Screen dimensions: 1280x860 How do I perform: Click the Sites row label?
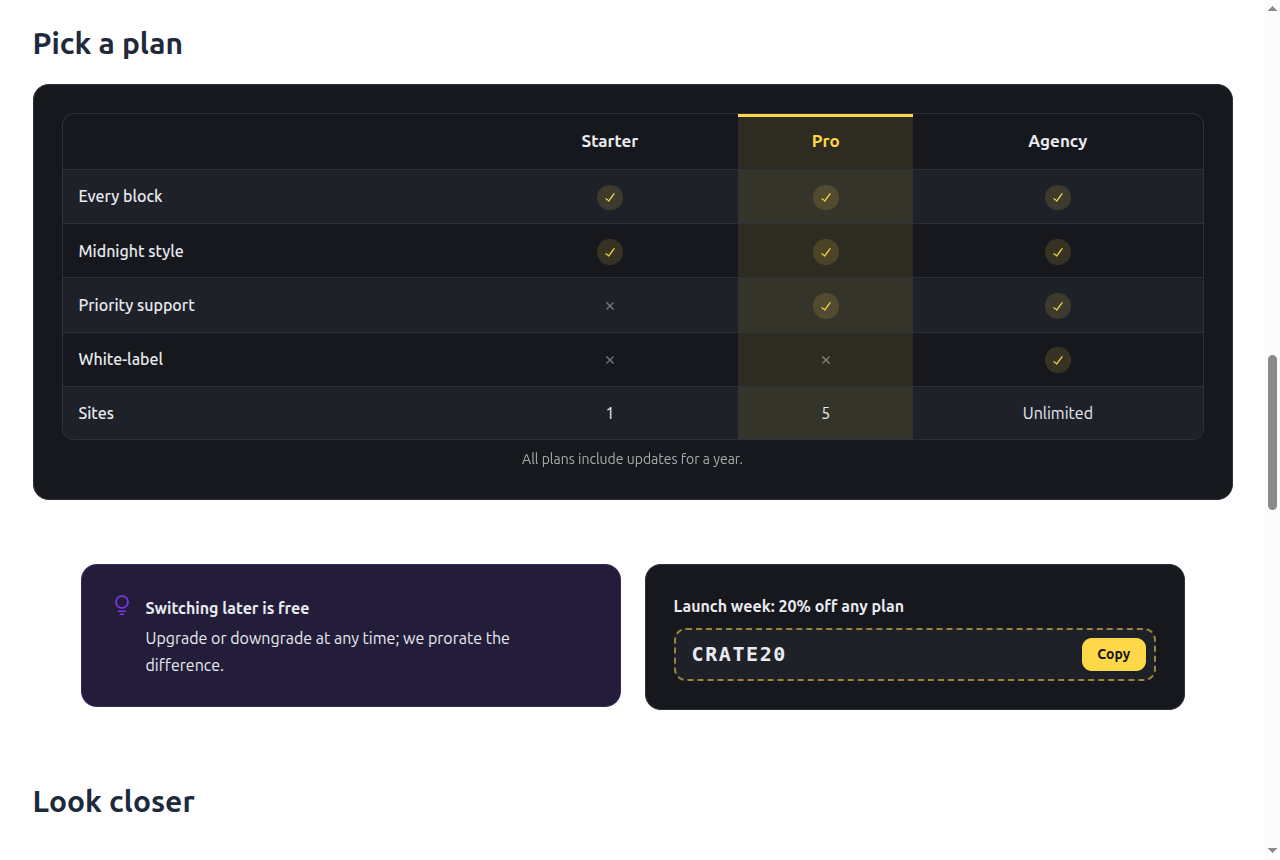point(96,413)
